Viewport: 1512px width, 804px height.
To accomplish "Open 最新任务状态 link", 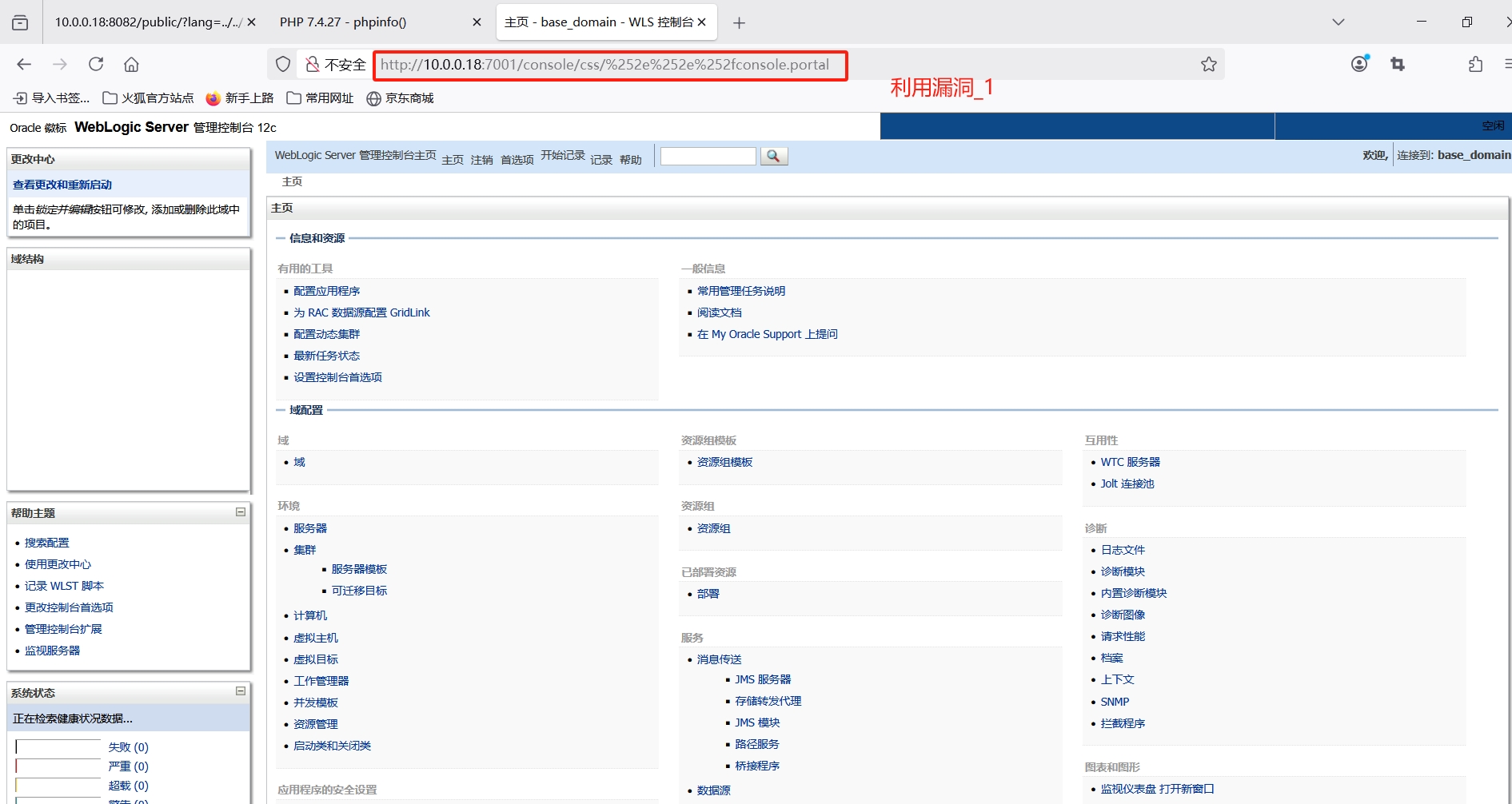I will pos(327,356).
